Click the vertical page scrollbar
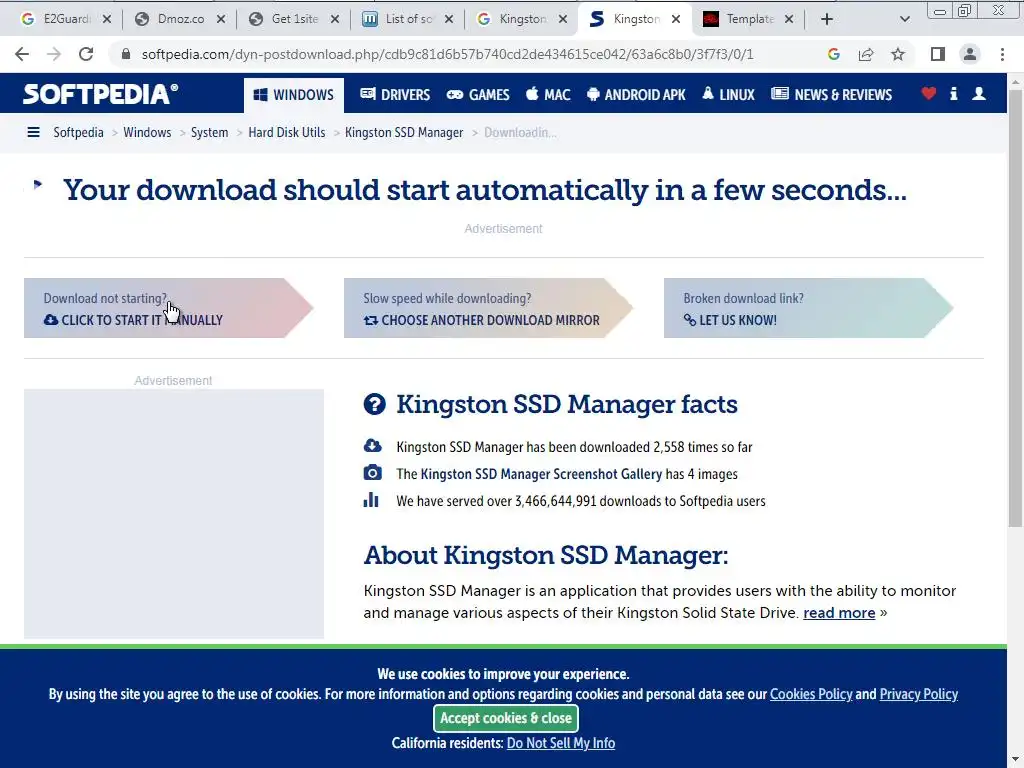Screen dimensions: 1024x768 click(x=1016, y=308)
